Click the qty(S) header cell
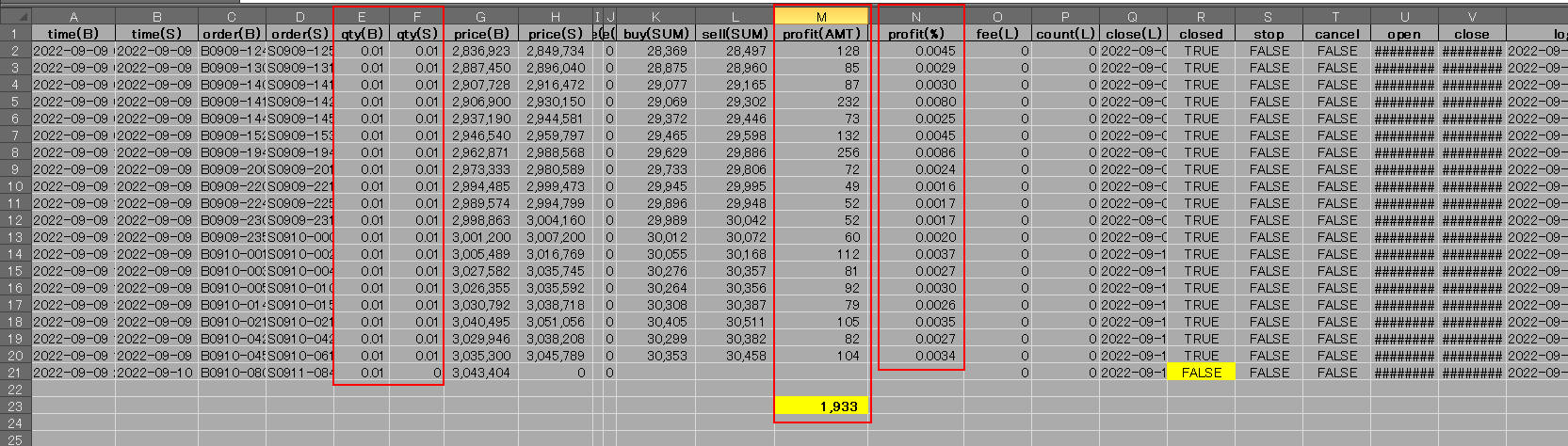The width and height of the screenshot is (1568, 446). [415, 34]
